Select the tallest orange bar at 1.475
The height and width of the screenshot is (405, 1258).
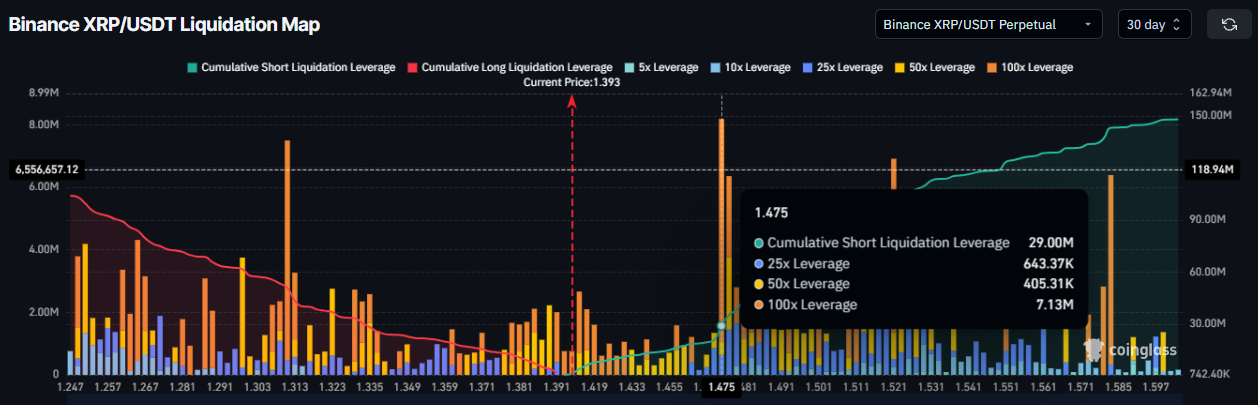(x=720, y=220)
